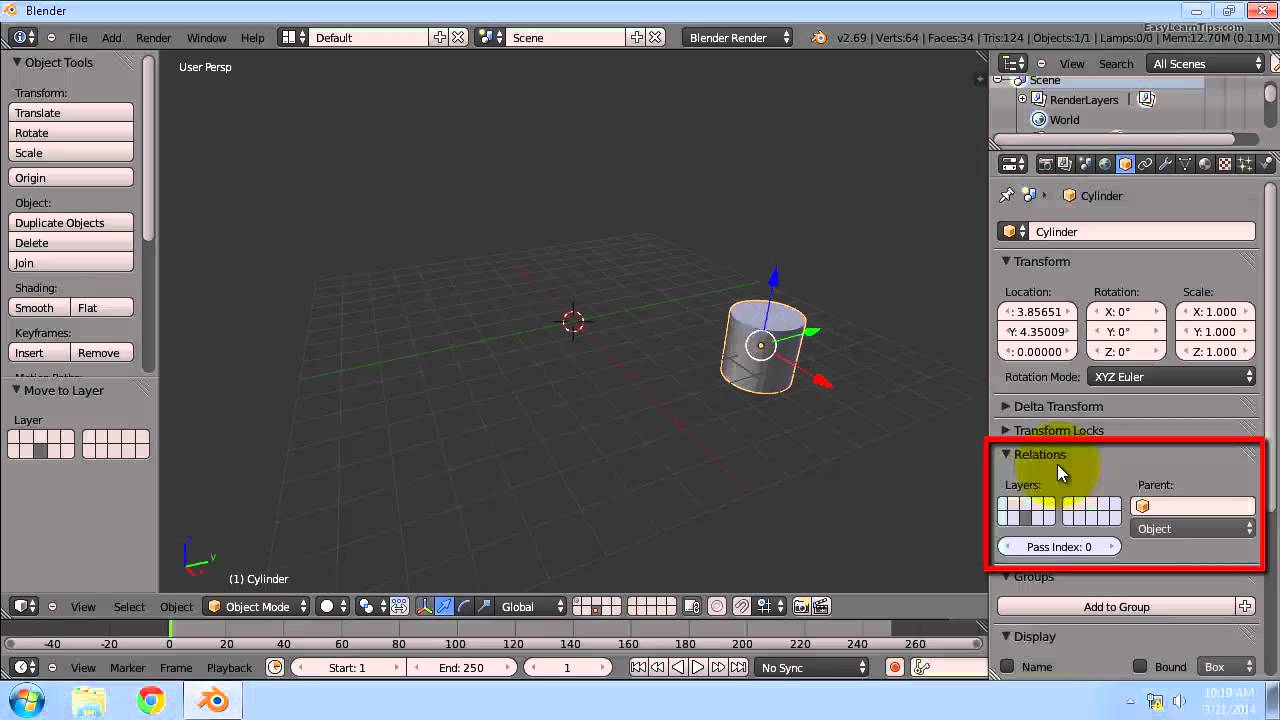Toggle the Name checkbox in Display panel

click(x=1008, y=667)
